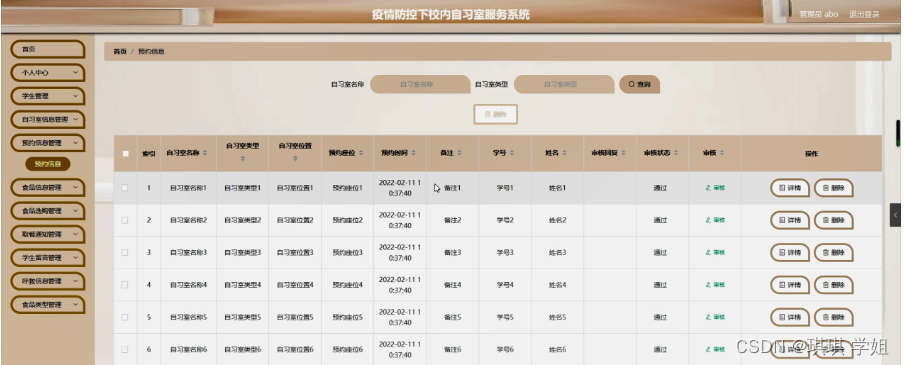Open the 食品类型管理 sidebar menu
The width and height of the screenshot is (904, 365).
point(48,304)
